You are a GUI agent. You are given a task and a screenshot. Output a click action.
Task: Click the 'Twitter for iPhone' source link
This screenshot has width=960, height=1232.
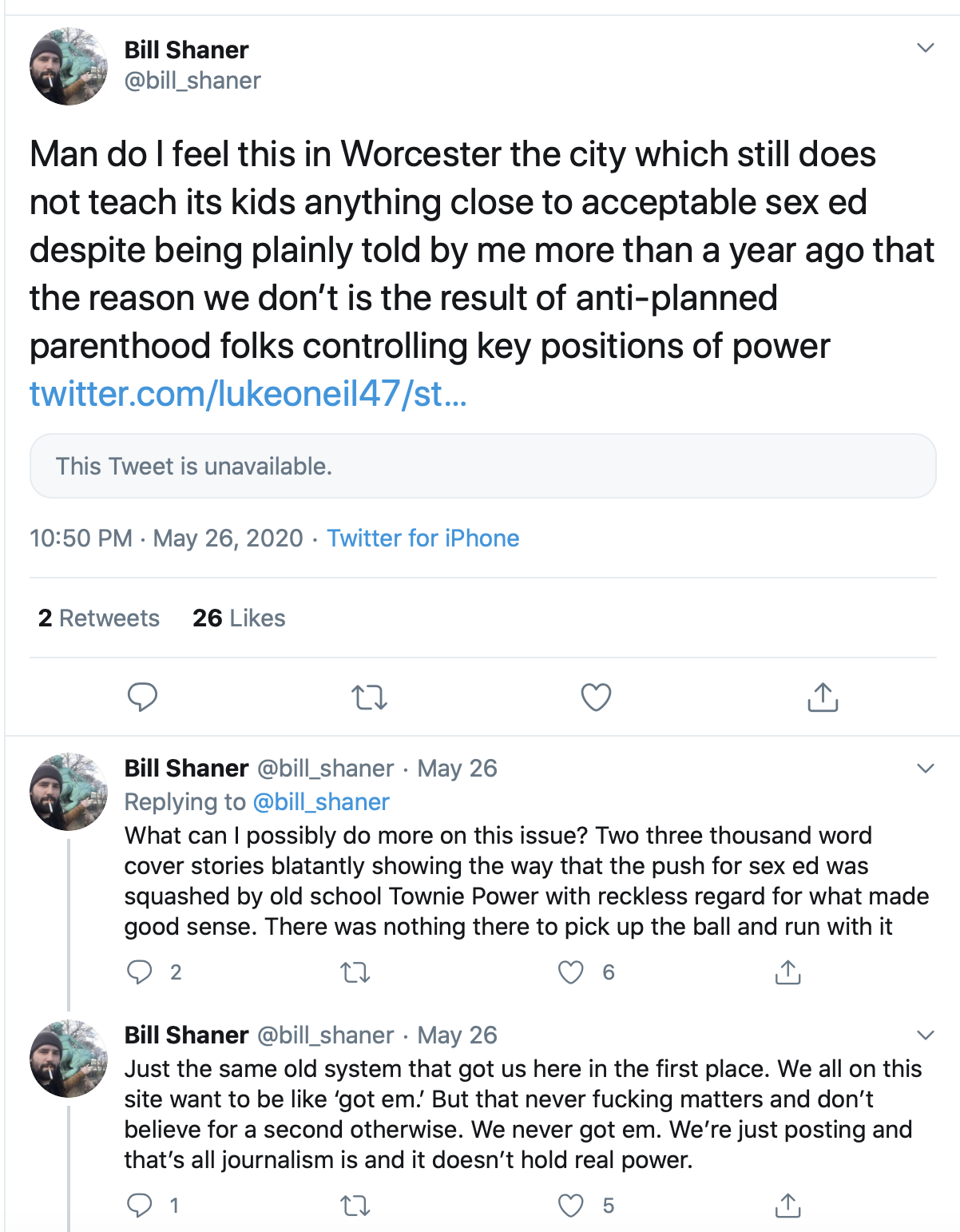422,539
